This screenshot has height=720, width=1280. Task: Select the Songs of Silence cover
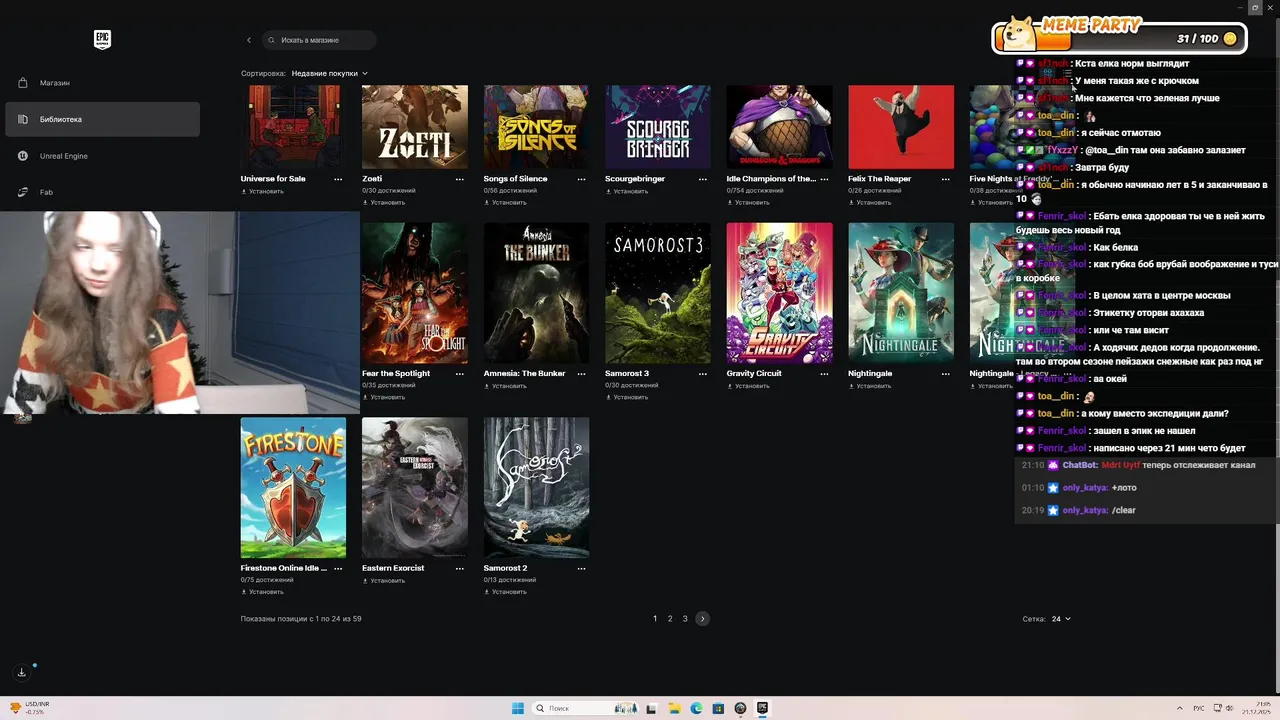(x=536, y=127)
